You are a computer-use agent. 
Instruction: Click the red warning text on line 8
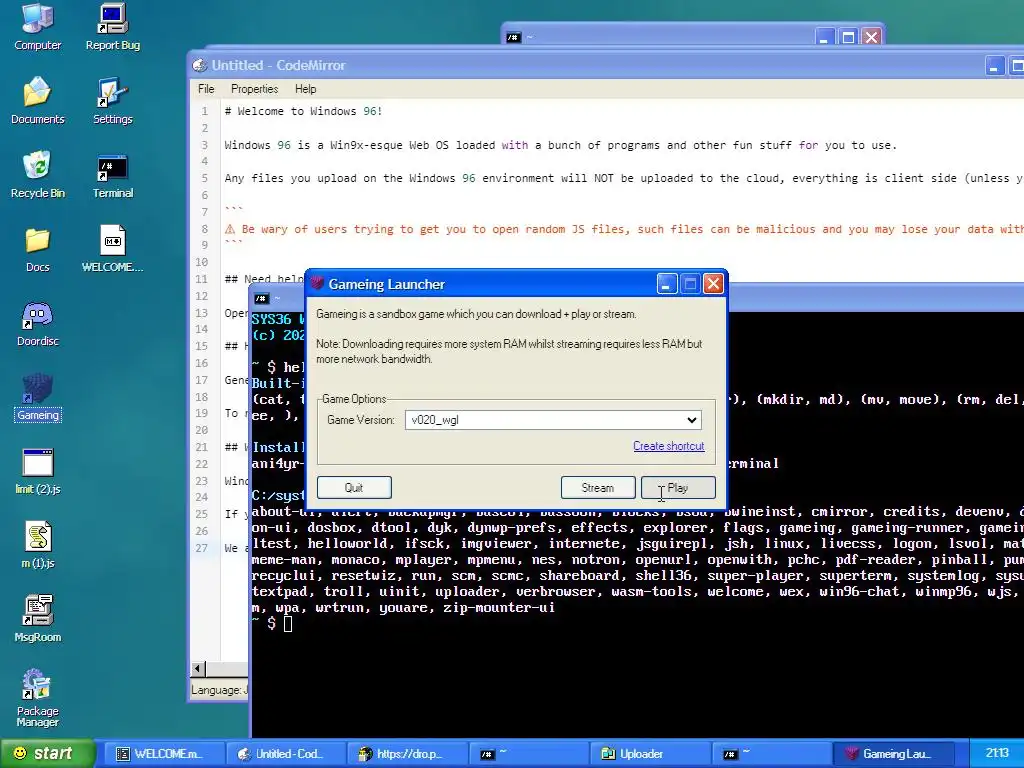624,229
